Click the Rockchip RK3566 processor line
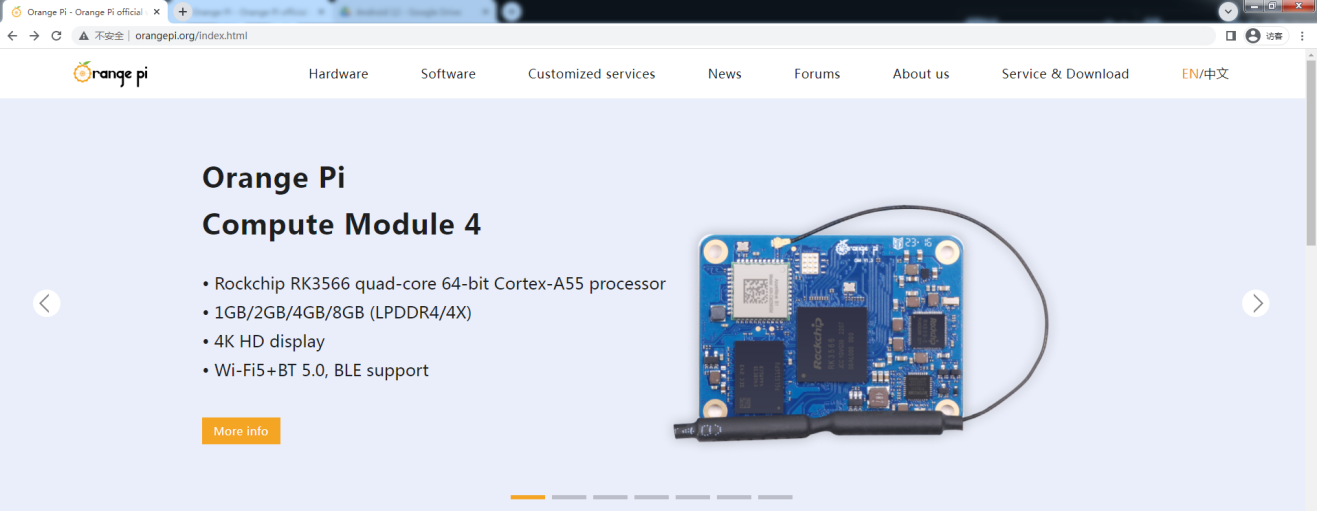The image size is (1317, 511). (434, 283)
